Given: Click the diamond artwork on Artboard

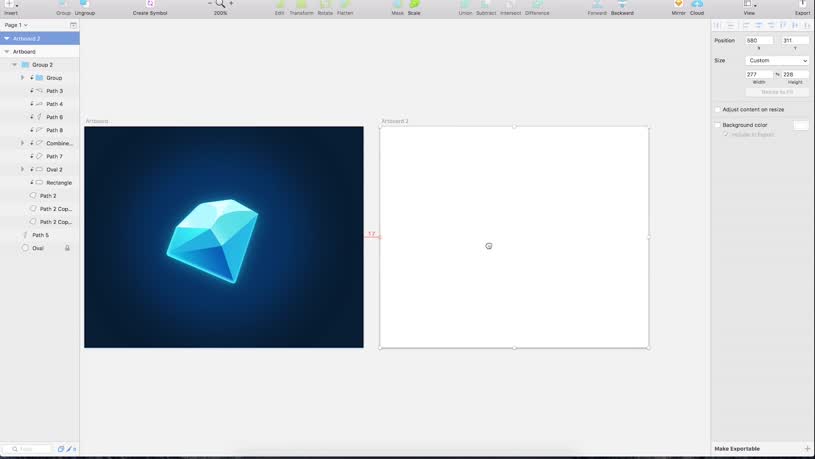Looking at the screenshot, I should (213, 241).
